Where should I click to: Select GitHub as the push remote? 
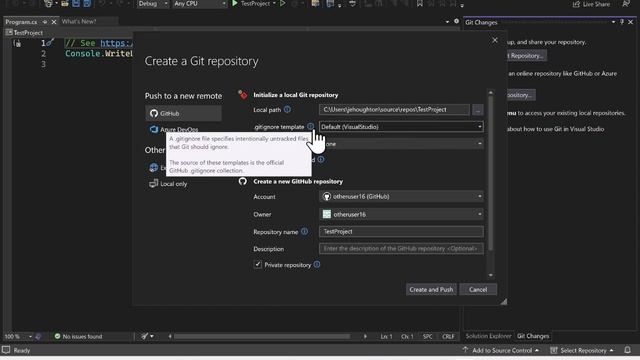(183, 113)
